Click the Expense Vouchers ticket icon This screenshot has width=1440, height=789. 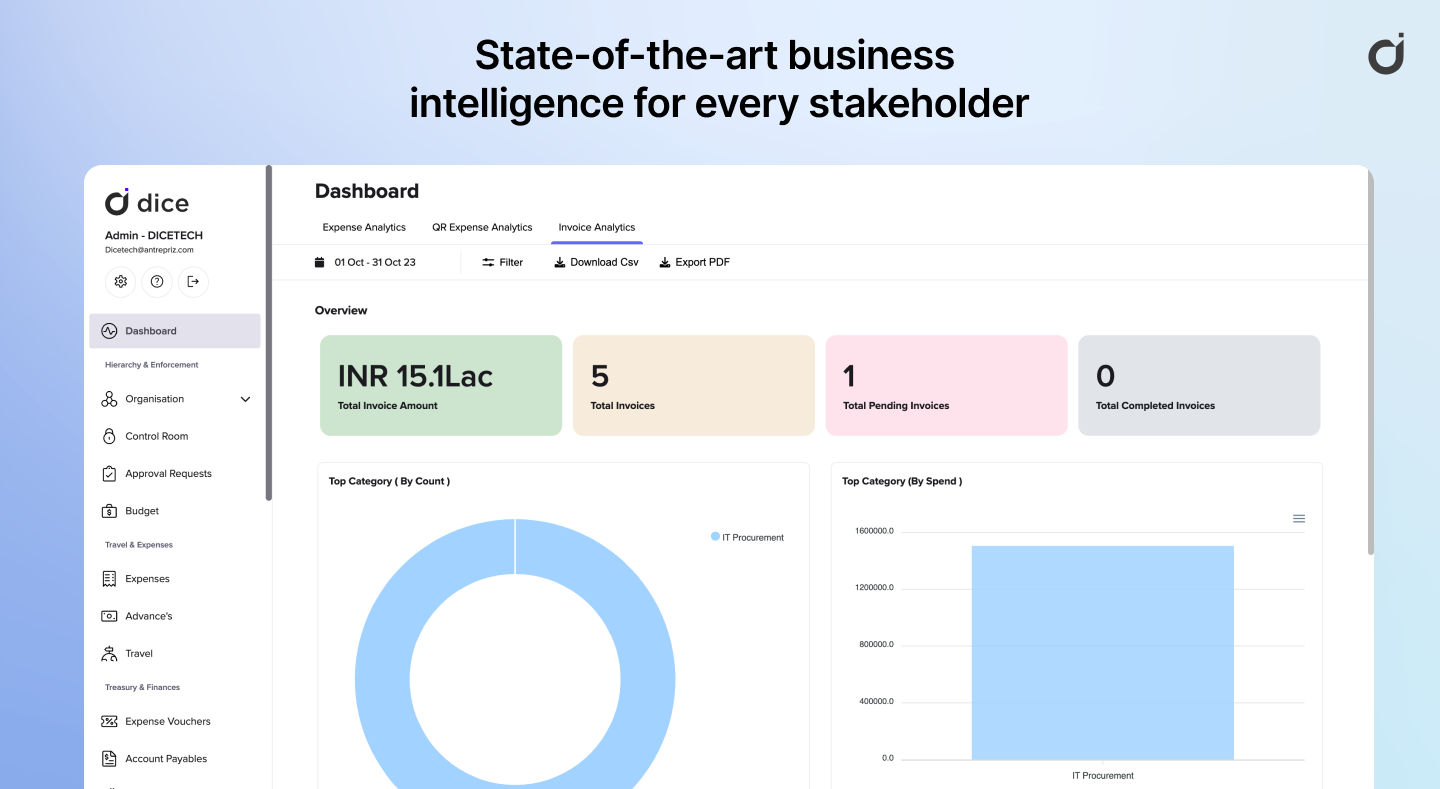[109, 721]
